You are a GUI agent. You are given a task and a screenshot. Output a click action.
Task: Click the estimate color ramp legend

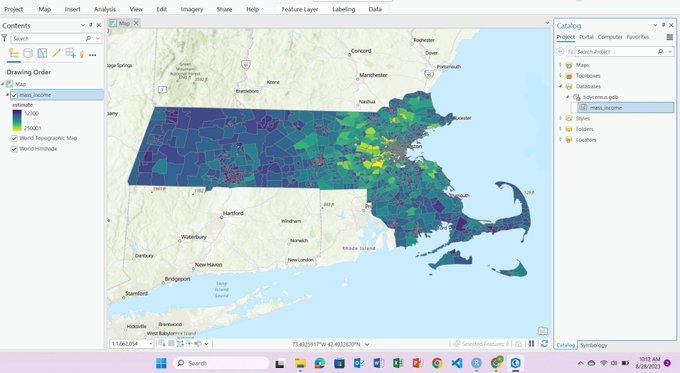point(17,121)
